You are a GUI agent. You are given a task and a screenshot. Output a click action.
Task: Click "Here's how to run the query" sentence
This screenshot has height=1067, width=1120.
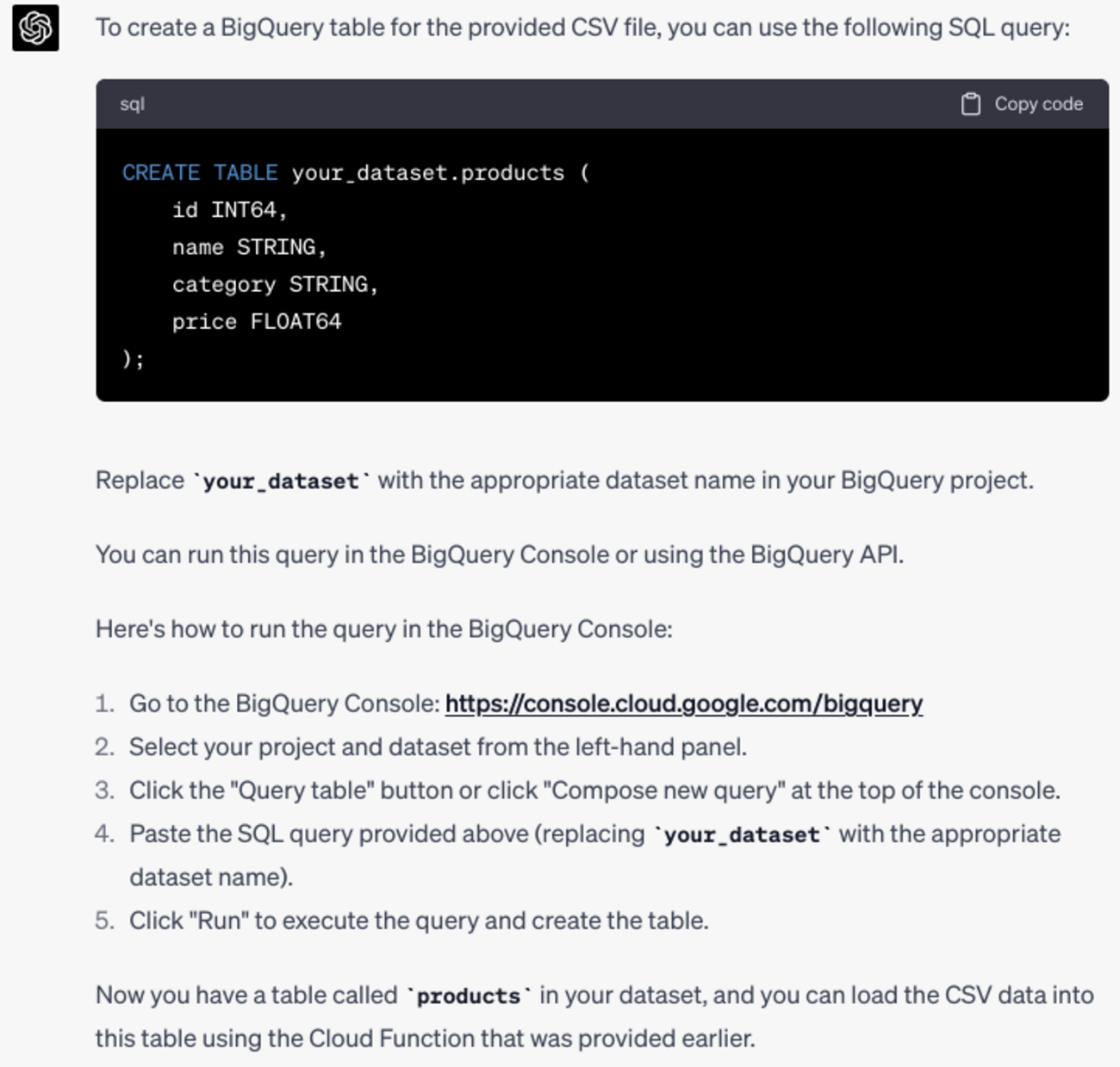(x=384, y=630)
